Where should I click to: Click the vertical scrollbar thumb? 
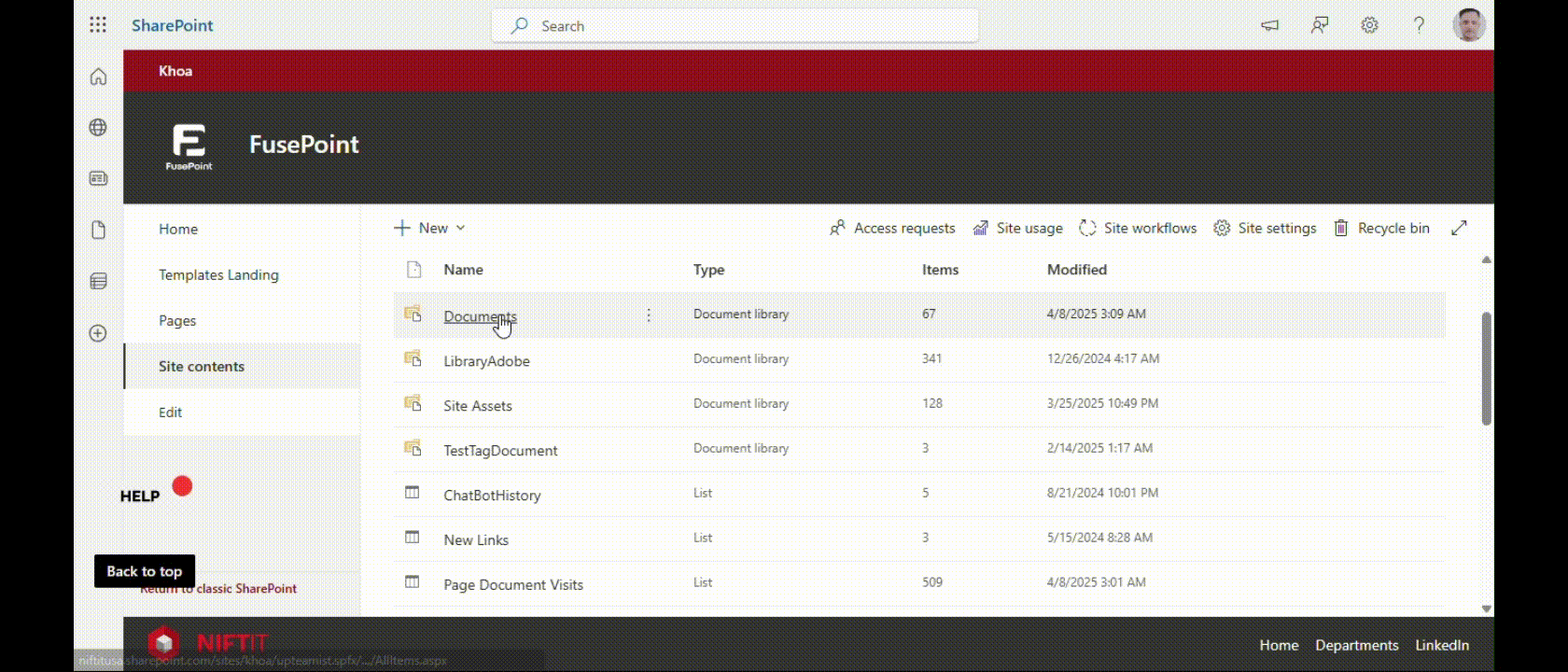point(1486,369)
